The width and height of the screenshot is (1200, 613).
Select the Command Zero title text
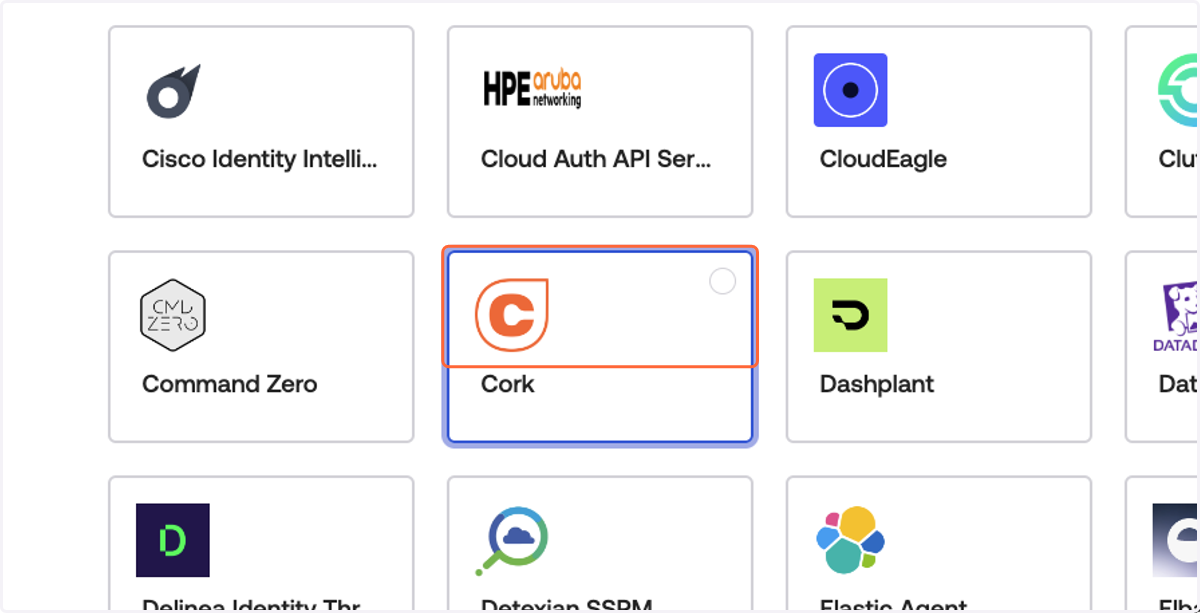[x=229, y=384]
